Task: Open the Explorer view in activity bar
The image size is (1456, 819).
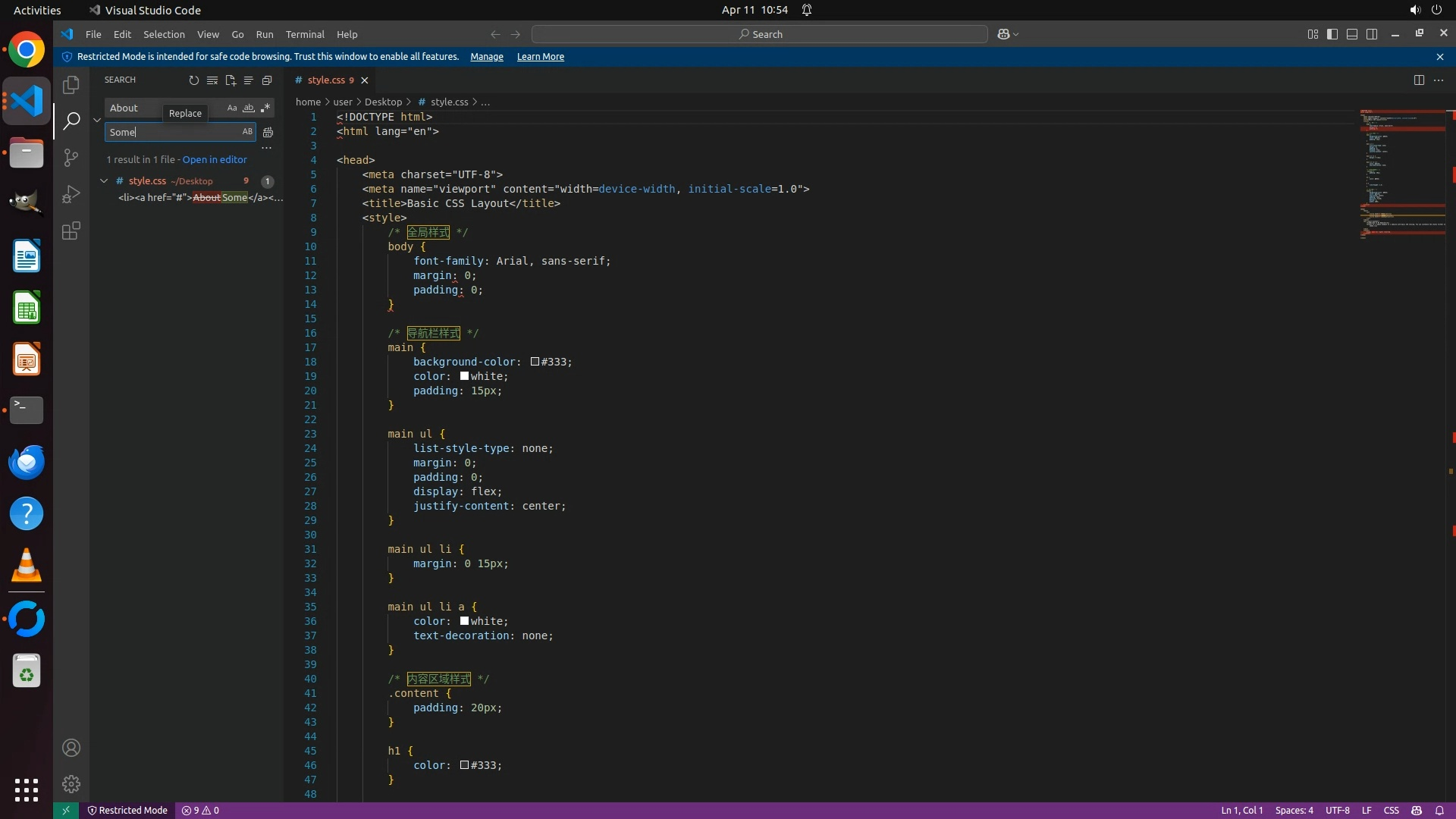Action: pos(71,85)
